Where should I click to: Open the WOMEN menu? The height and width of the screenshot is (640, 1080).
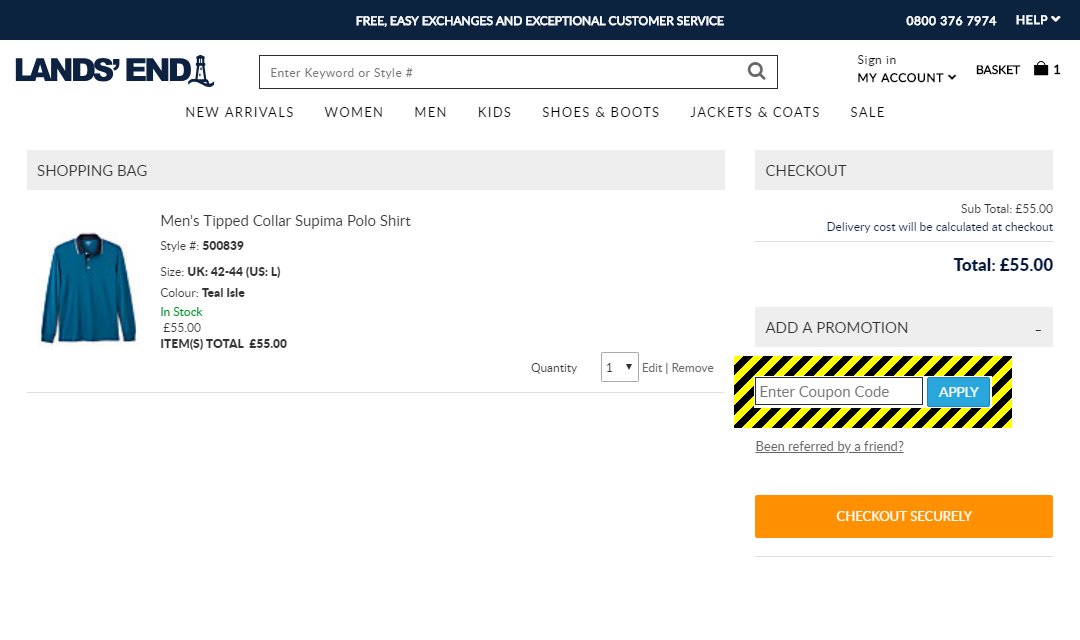(353, 112)
